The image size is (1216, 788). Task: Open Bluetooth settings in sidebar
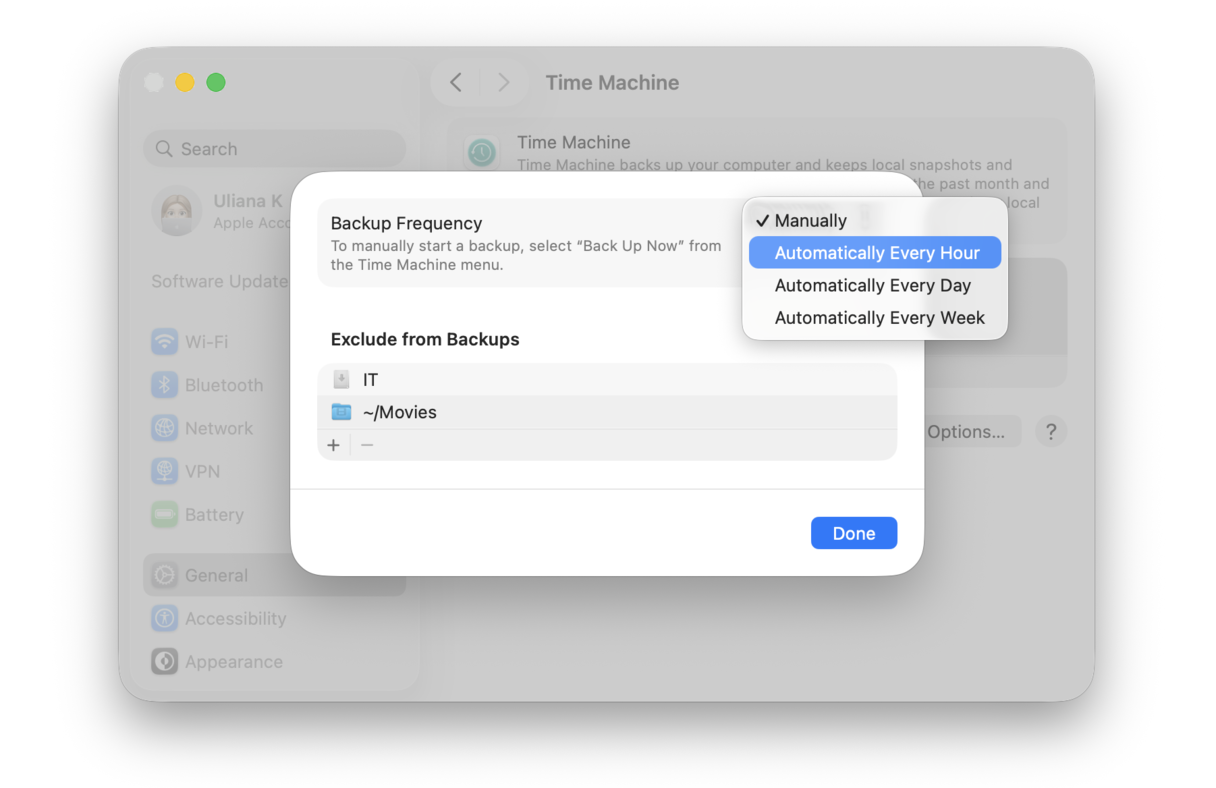[x=275, y=385]
